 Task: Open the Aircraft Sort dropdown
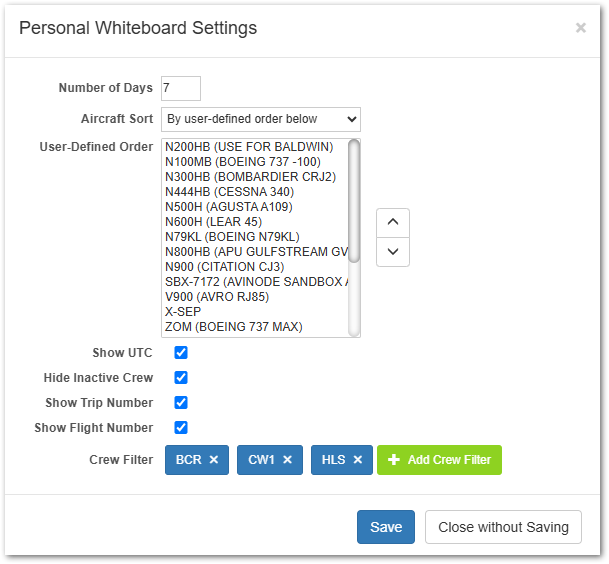pos(260,119)
